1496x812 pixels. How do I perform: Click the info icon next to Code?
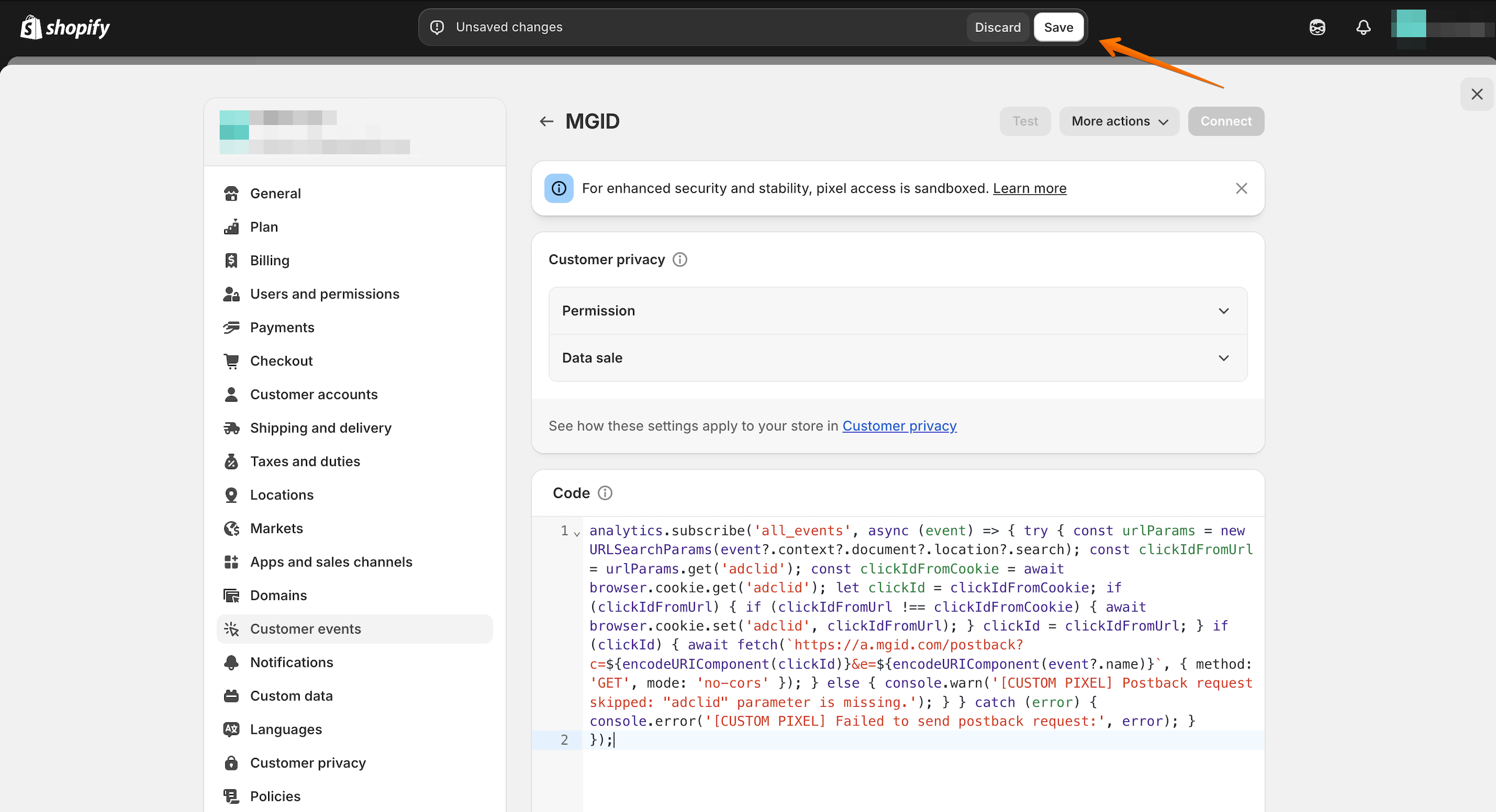pyautogui.click(x=604, y=493)
